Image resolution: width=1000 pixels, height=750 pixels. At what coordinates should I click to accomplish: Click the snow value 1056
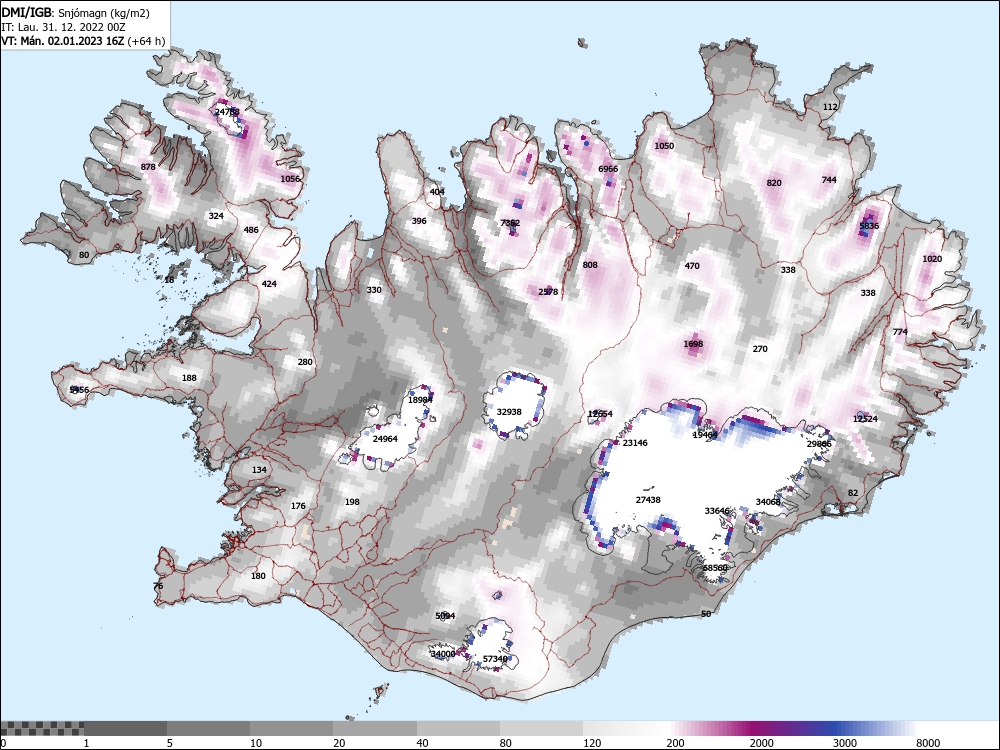point(290,179)
